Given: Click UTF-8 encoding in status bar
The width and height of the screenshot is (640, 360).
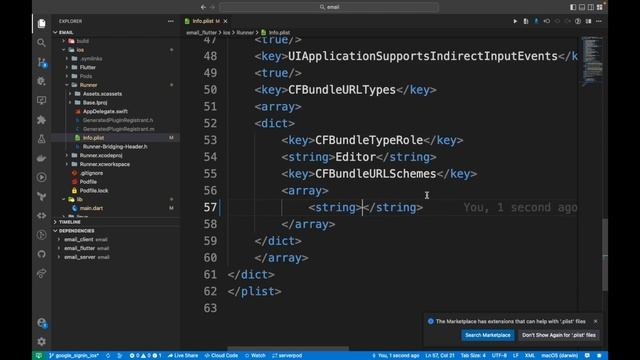Looking at the screenshot, I should (x=499, y=356).
